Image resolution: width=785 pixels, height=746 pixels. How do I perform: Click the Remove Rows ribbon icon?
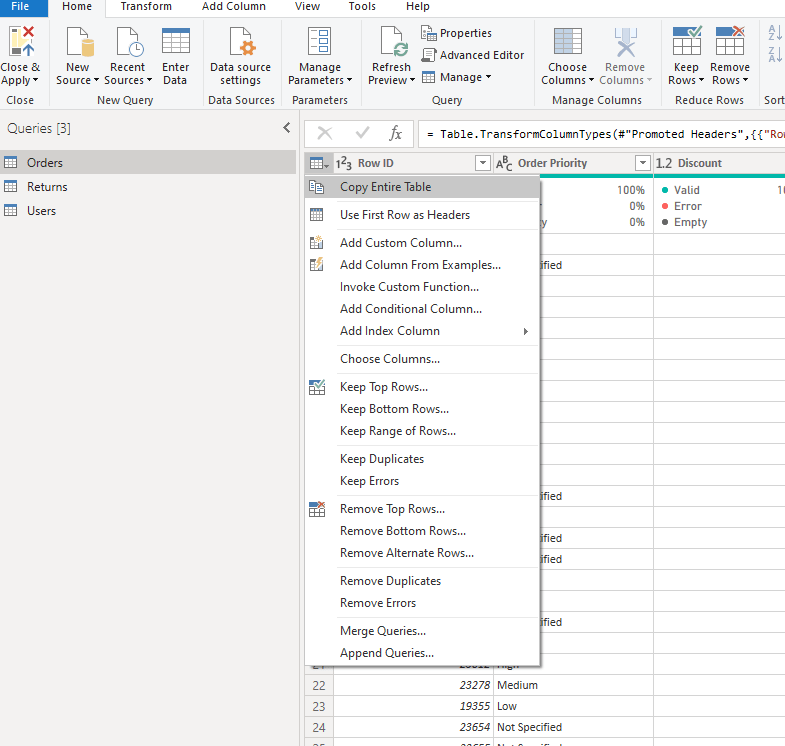729,40
